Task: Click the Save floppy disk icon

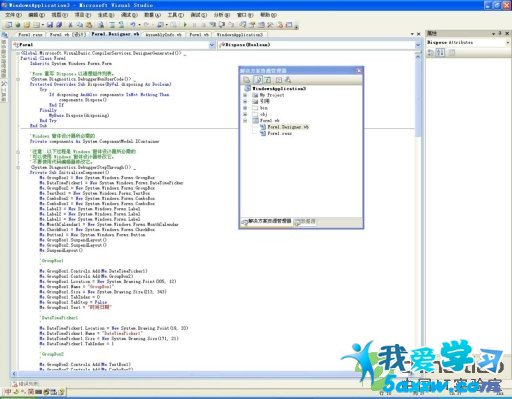Action: [50, 25]
